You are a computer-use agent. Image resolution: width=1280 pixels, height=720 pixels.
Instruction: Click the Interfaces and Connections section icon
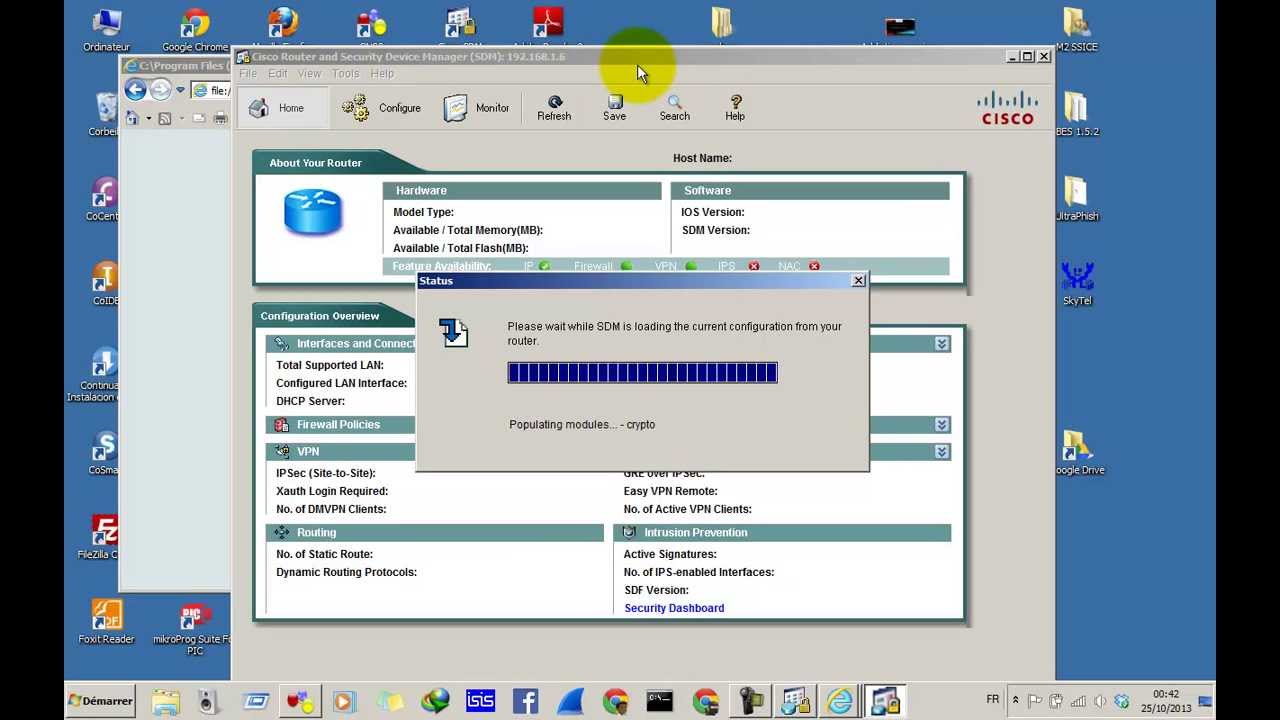click(x=282, y=344)
